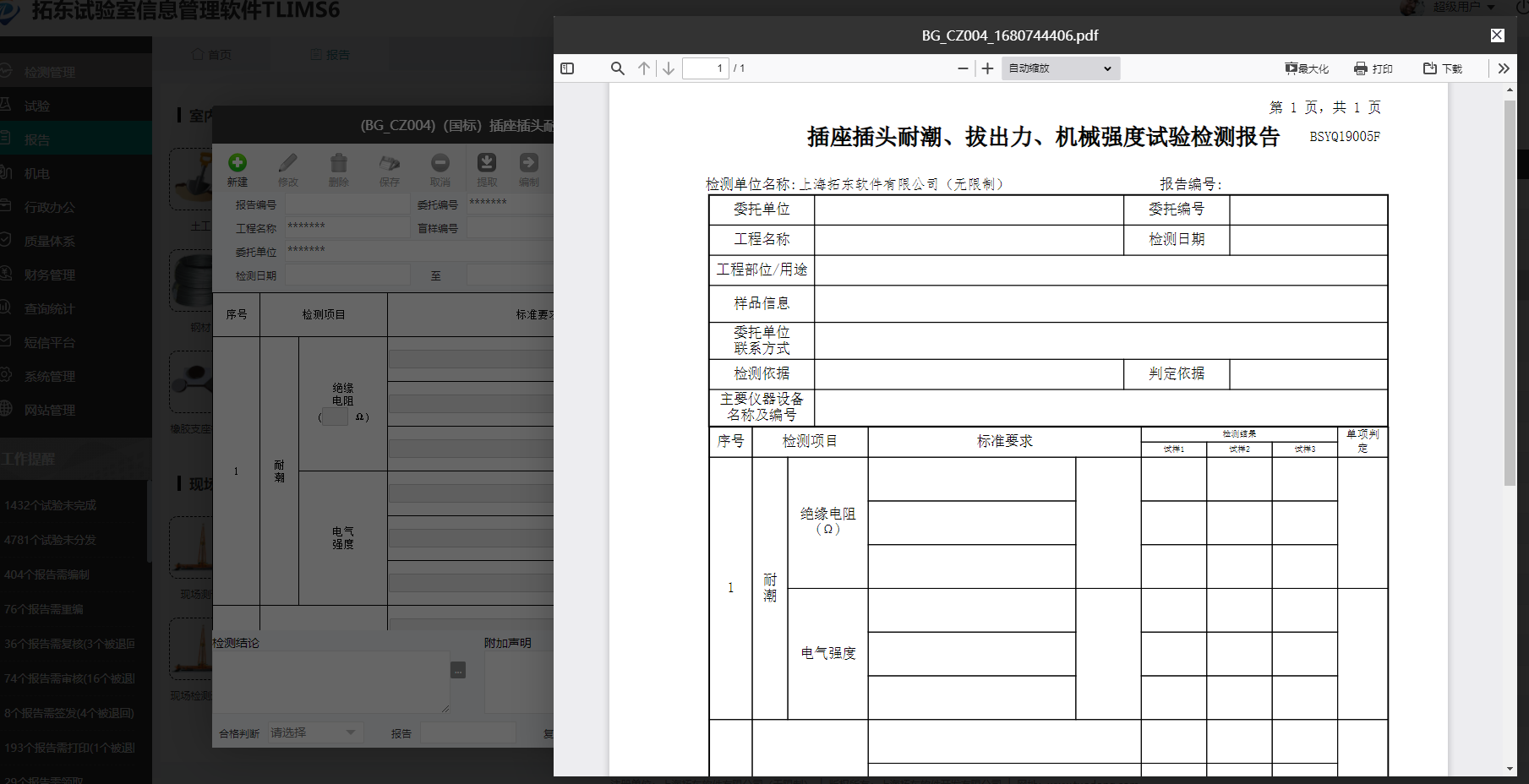Open 检测管理 in the sidebar
The width and height of the screenshot is (1529, 784).
pos(76,72)
